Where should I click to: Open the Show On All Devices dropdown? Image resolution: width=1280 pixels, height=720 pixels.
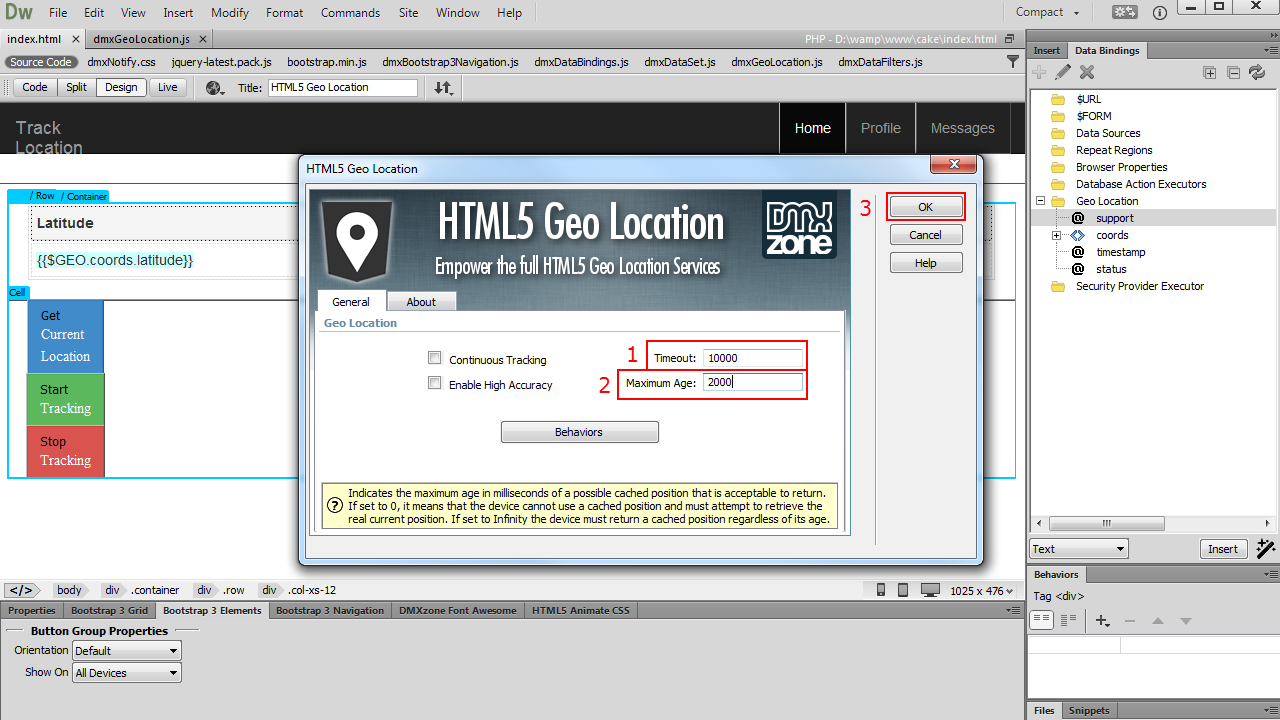click(126, 673)
